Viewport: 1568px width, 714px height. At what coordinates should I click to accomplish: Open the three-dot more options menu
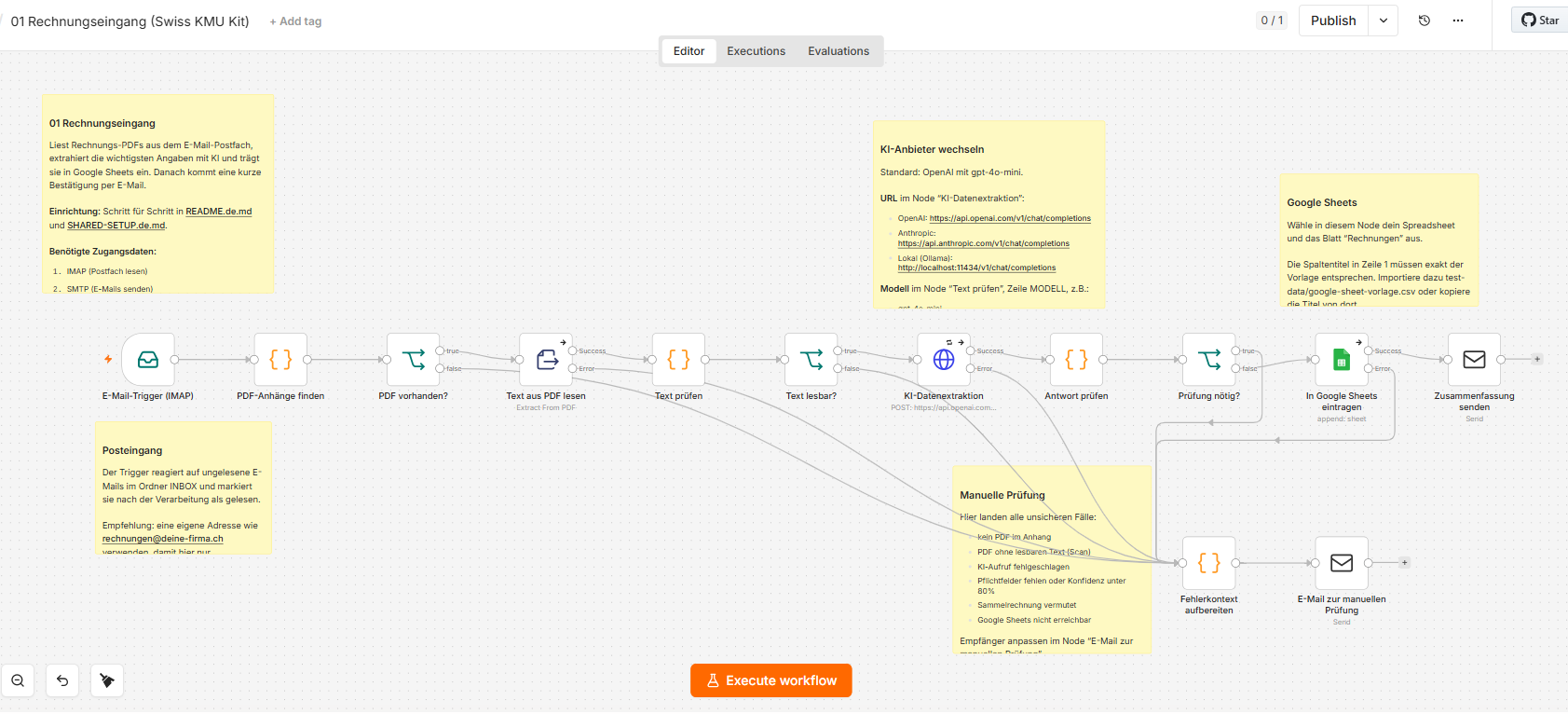coord(1458,21)
